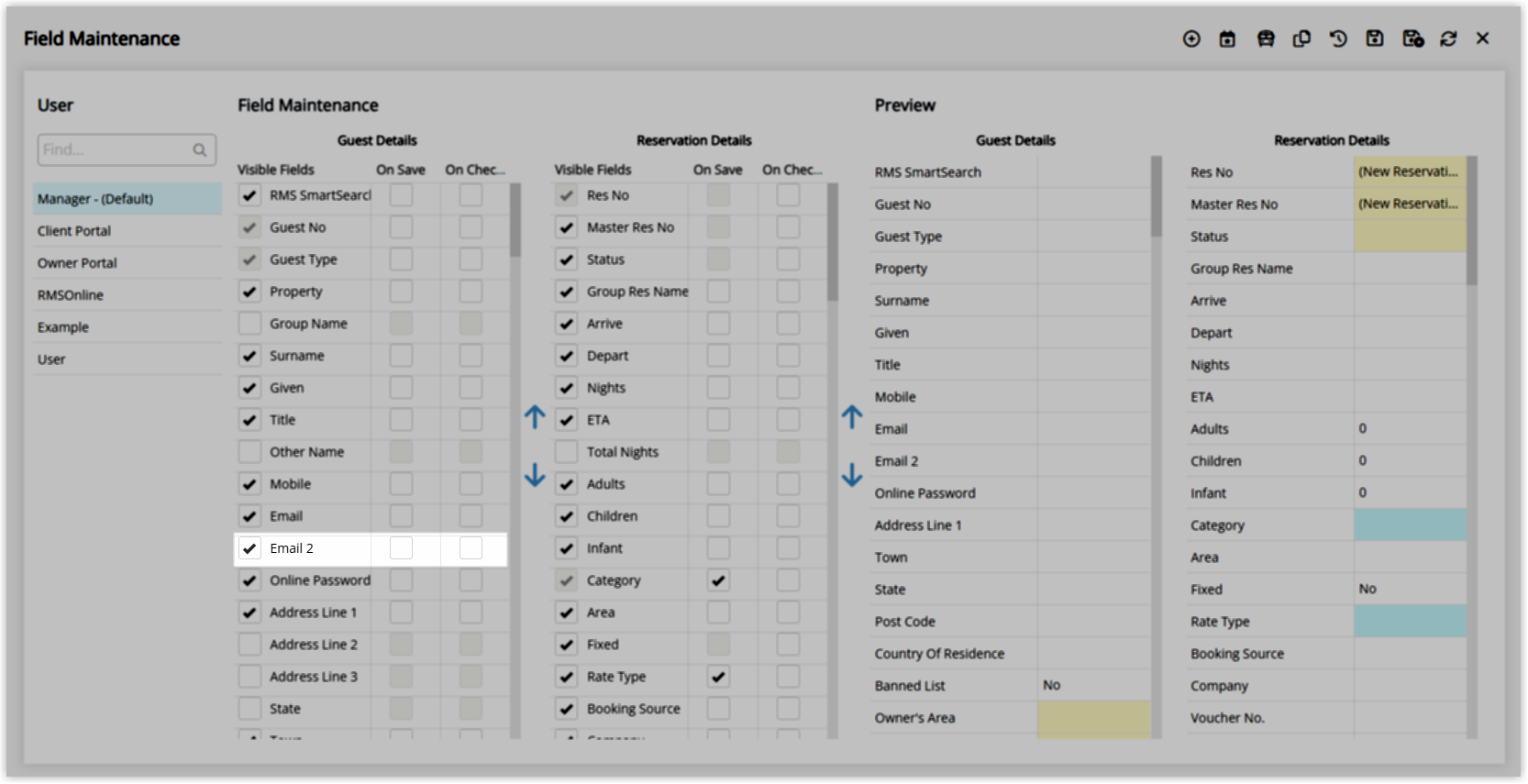Uncheck On Save for Category

[718, 580]
